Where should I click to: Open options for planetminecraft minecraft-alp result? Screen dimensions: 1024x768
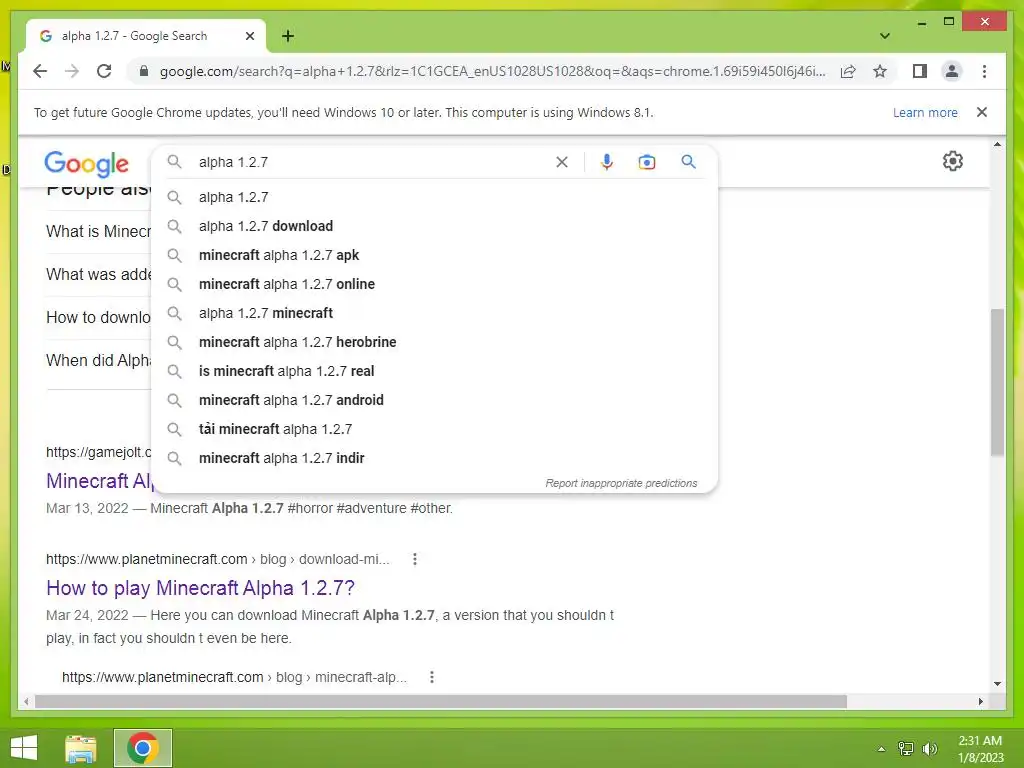click(432, 677)
